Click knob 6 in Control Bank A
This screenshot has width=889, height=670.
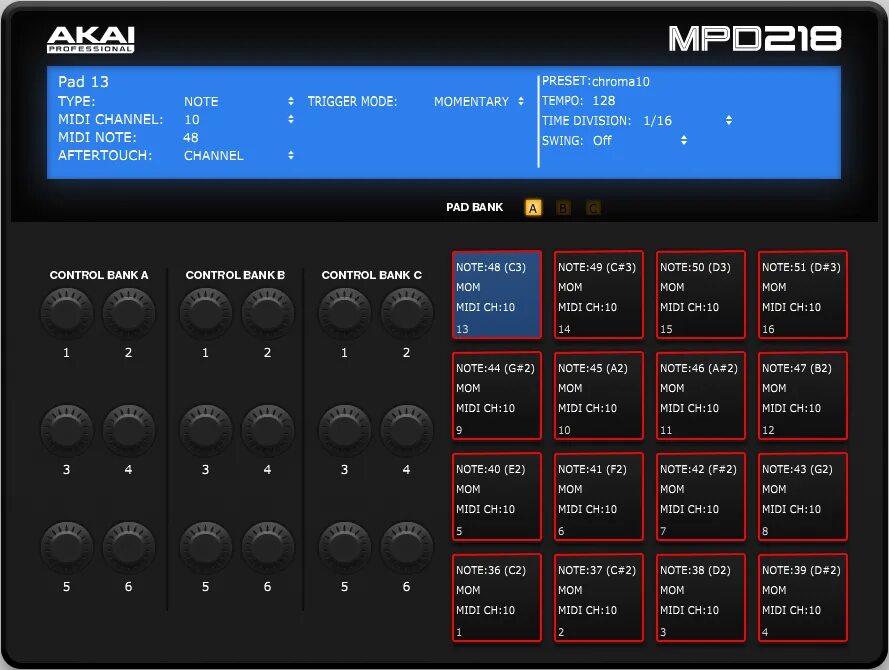pos(129,546)
